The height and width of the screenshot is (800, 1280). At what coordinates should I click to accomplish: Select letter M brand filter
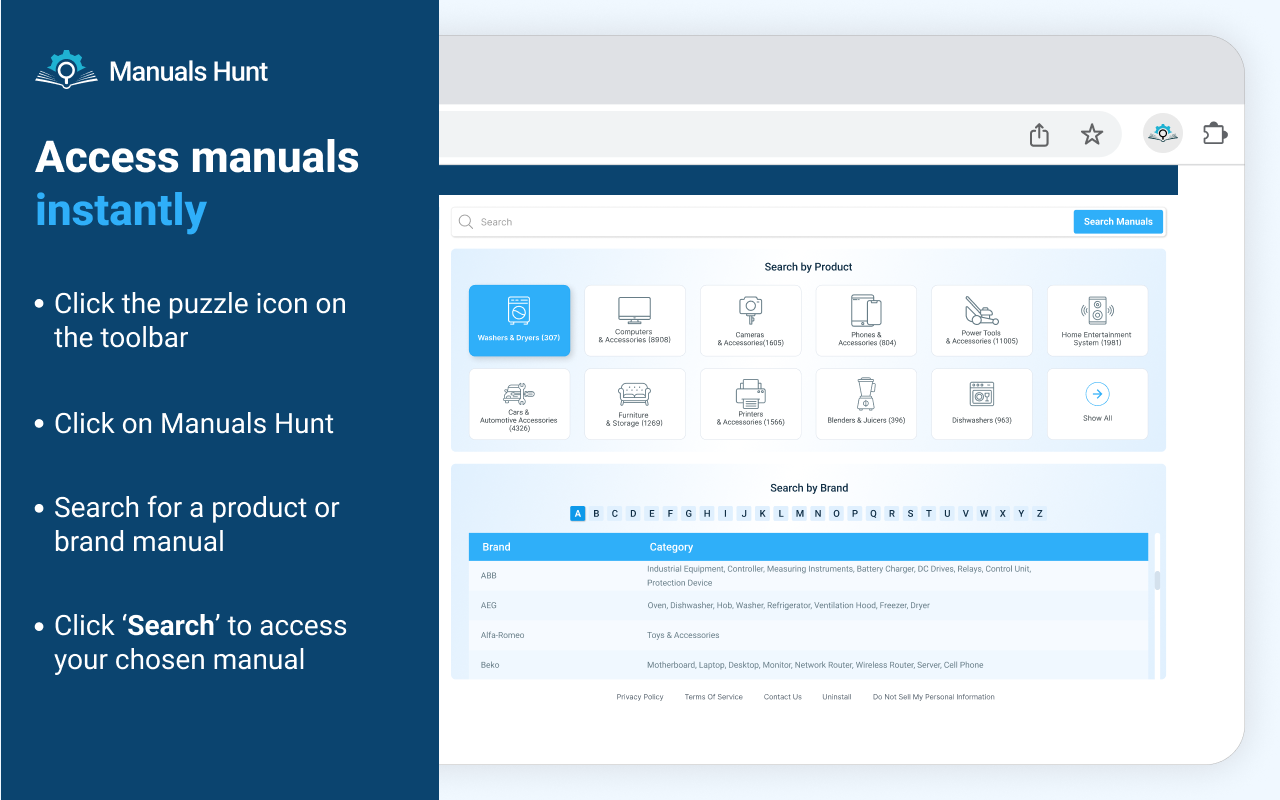799,514
